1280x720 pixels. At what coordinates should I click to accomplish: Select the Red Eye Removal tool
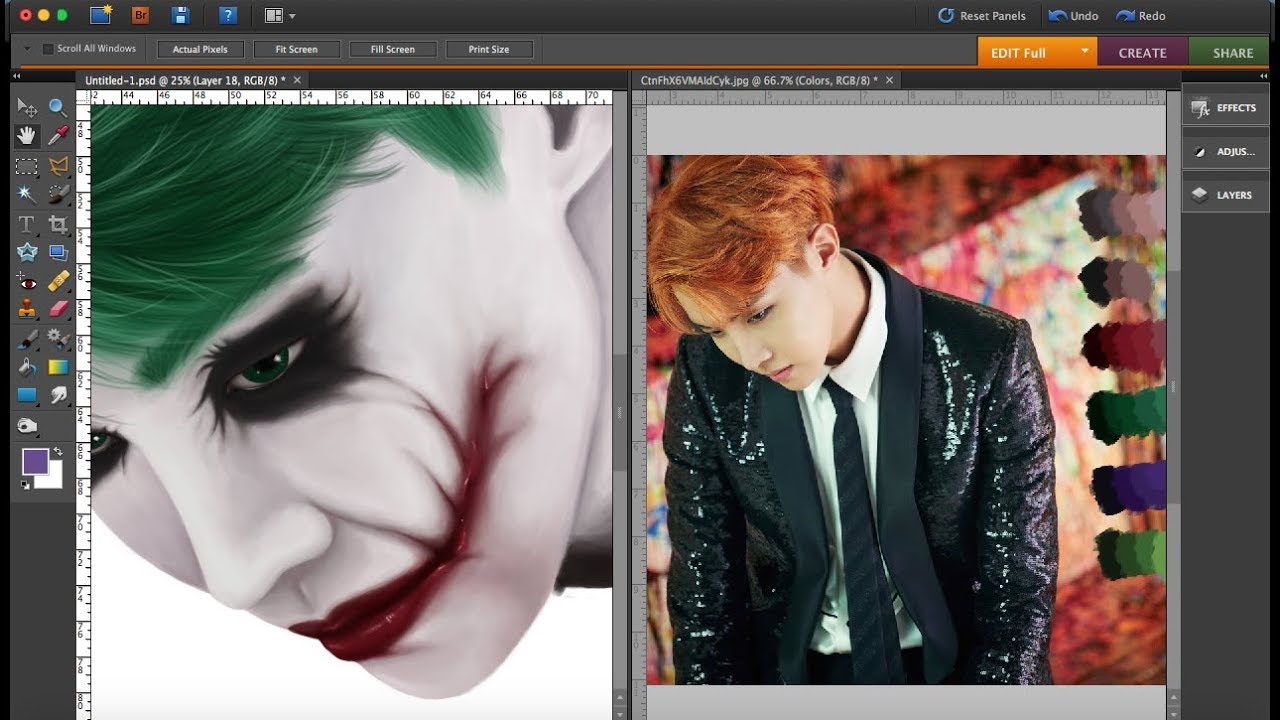(x=27, y=282)
